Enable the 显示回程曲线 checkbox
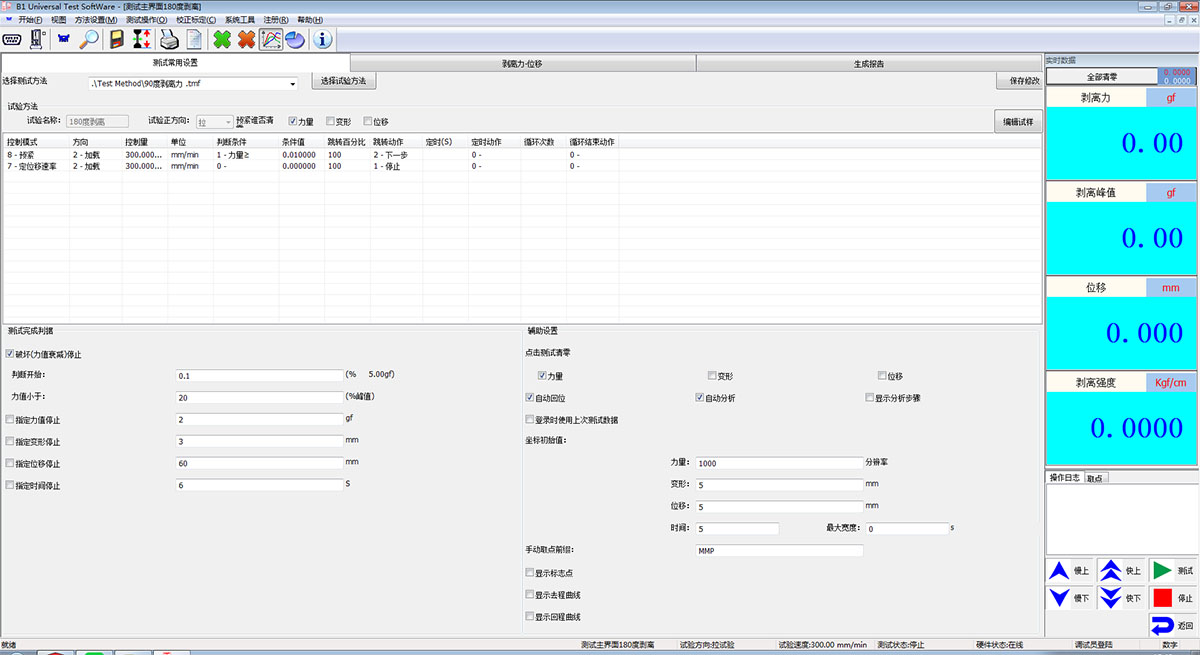 coord(530,617)
